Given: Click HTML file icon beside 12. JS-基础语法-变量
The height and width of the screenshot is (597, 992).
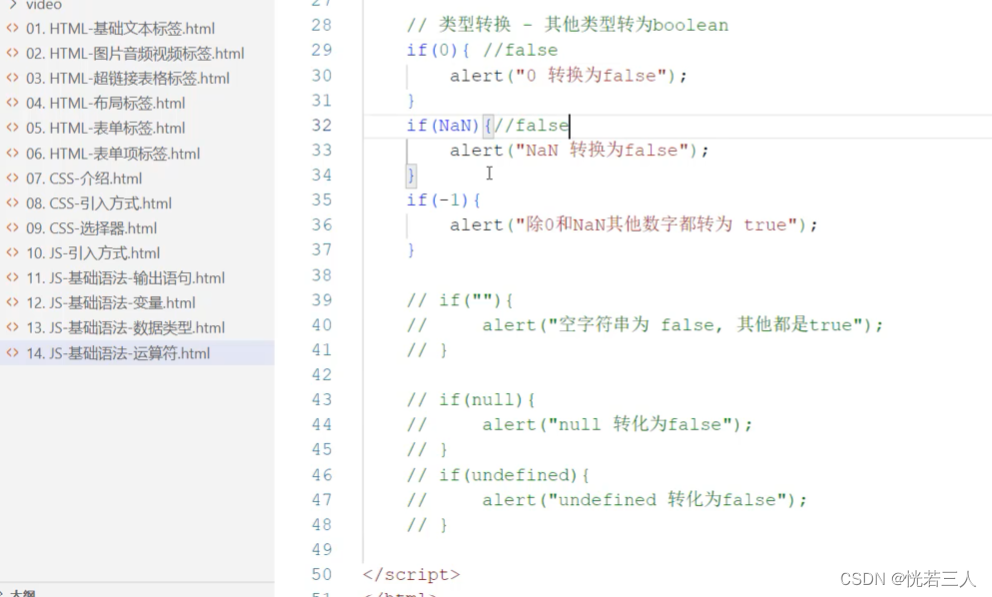Looking at the screenshot, I should (x=12, y=302).
